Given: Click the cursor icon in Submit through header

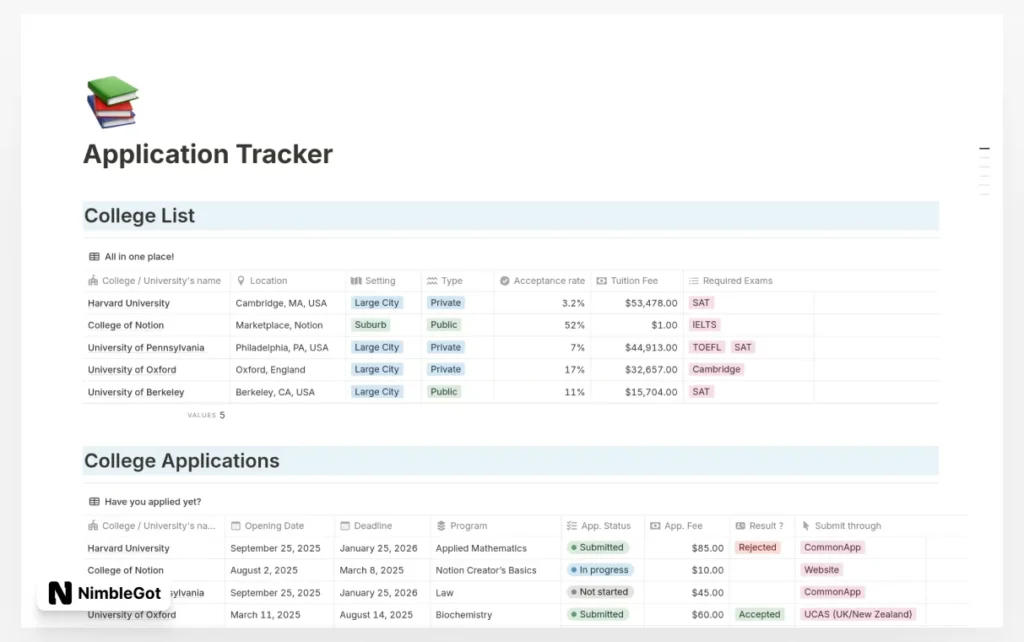Looking at the screenshot, I should (x=806, y=526).
